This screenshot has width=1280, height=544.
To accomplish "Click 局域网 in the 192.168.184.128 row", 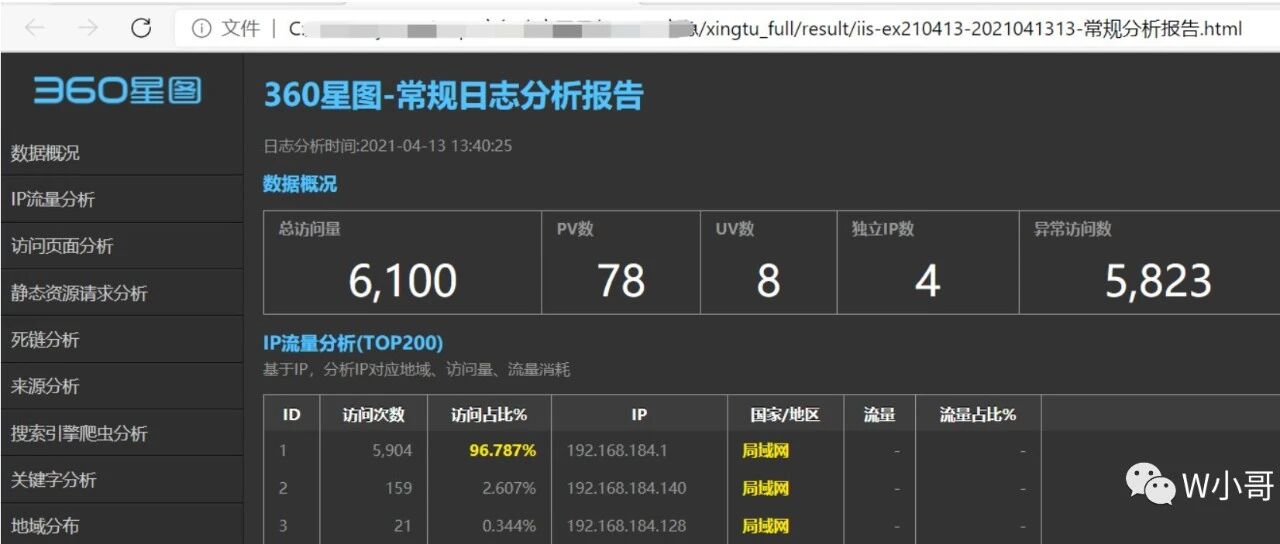I will 765,525.
